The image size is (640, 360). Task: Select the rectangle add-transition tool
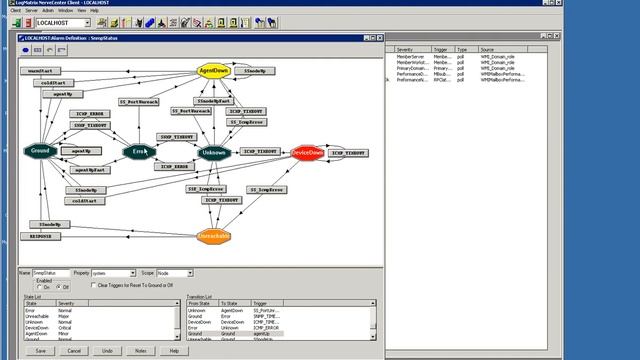38,50
